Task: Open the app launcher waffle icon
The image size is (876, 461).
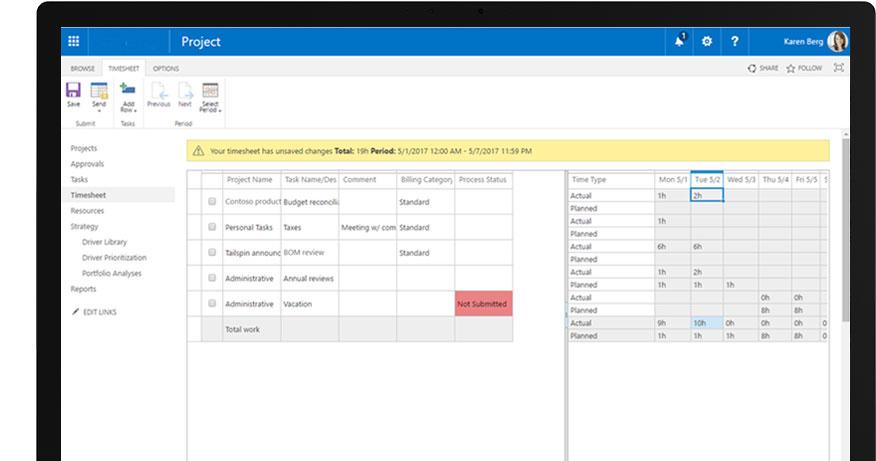Action: point(74,42)
